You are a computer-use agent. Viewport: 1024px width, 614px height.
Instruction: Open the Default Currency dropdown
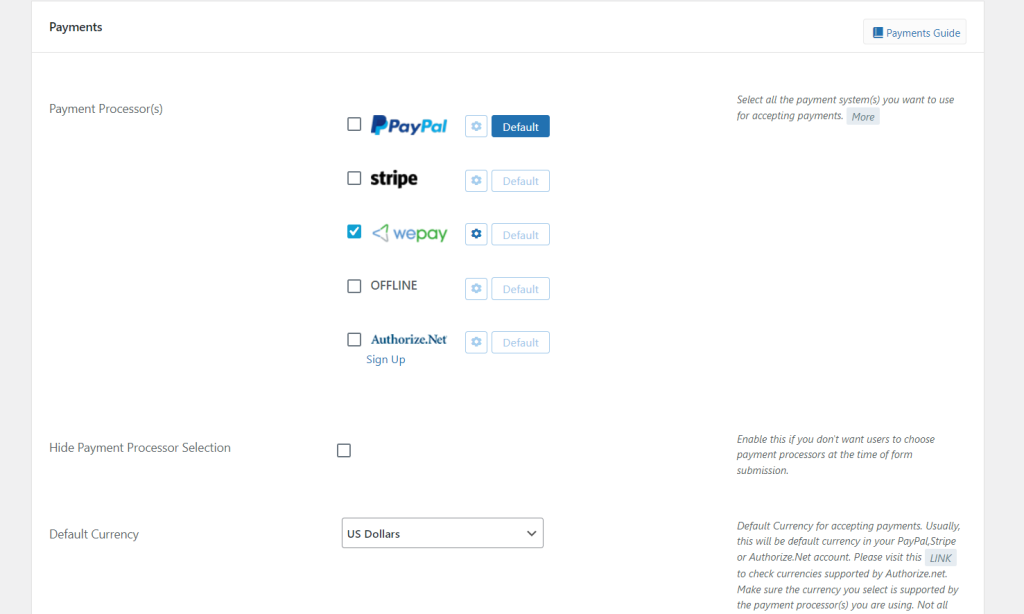point(442,533)
